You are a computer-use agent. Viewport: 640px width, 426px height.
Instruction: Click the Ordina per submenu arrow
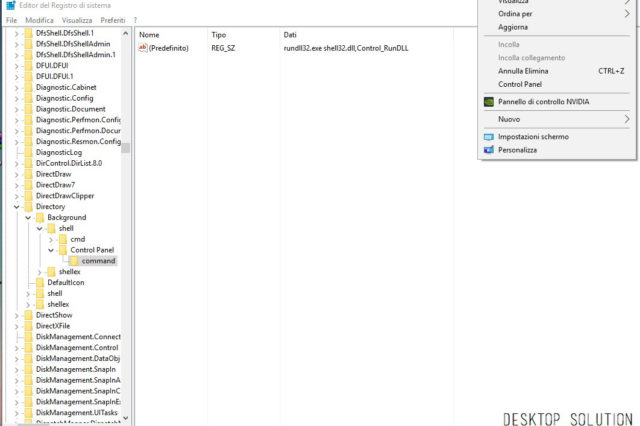pyautogui.click(x=627, y=14)
